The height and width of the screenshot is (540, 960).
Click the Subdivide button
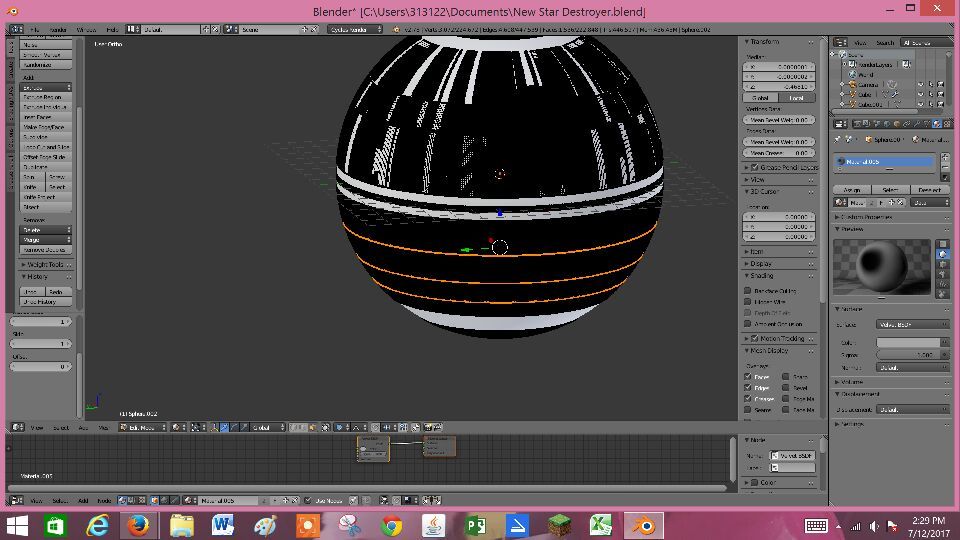point(46,137)
